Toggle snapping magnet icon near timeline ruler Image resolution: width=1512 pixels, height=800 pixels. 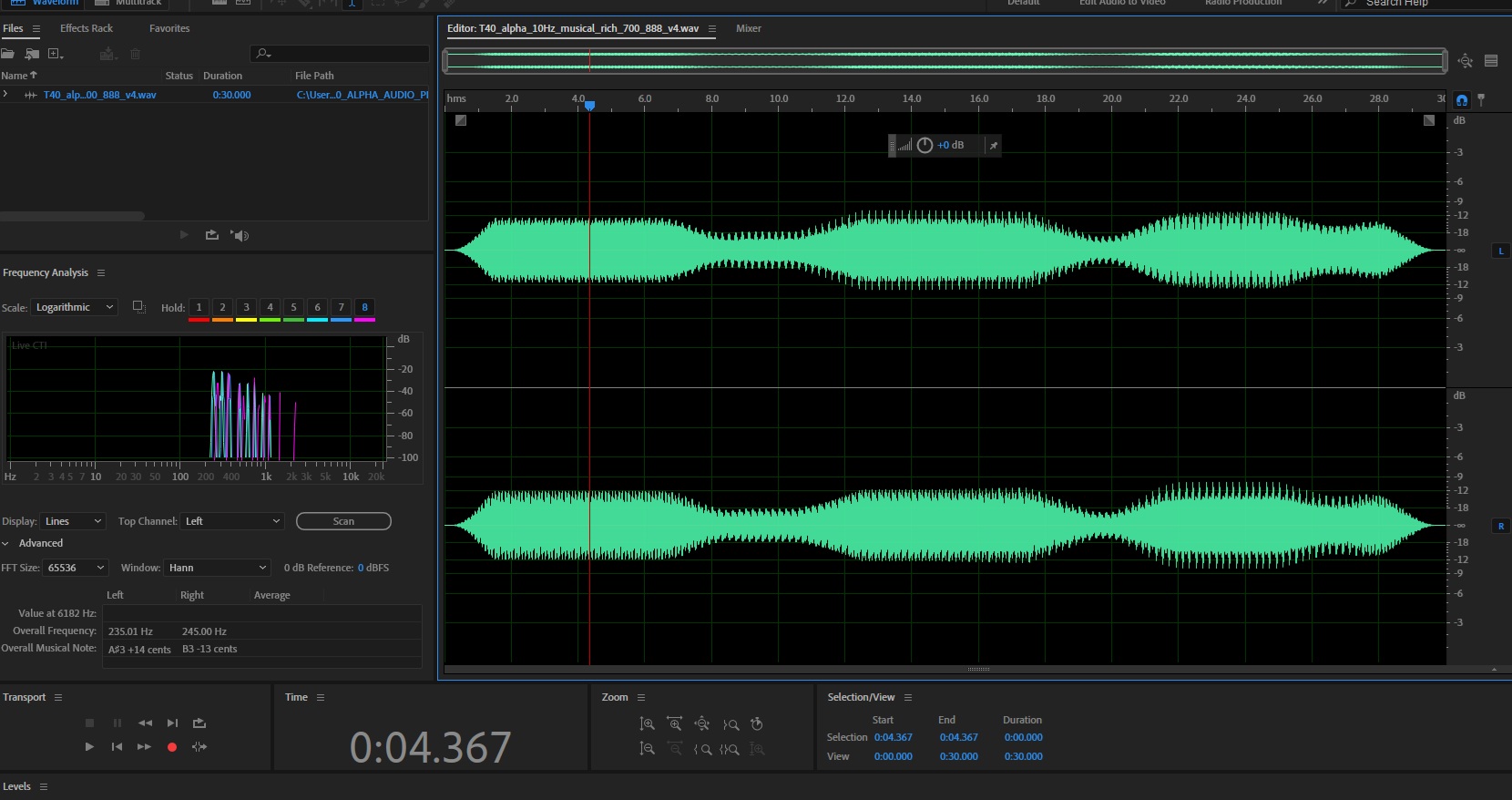tap(1462, 100)
